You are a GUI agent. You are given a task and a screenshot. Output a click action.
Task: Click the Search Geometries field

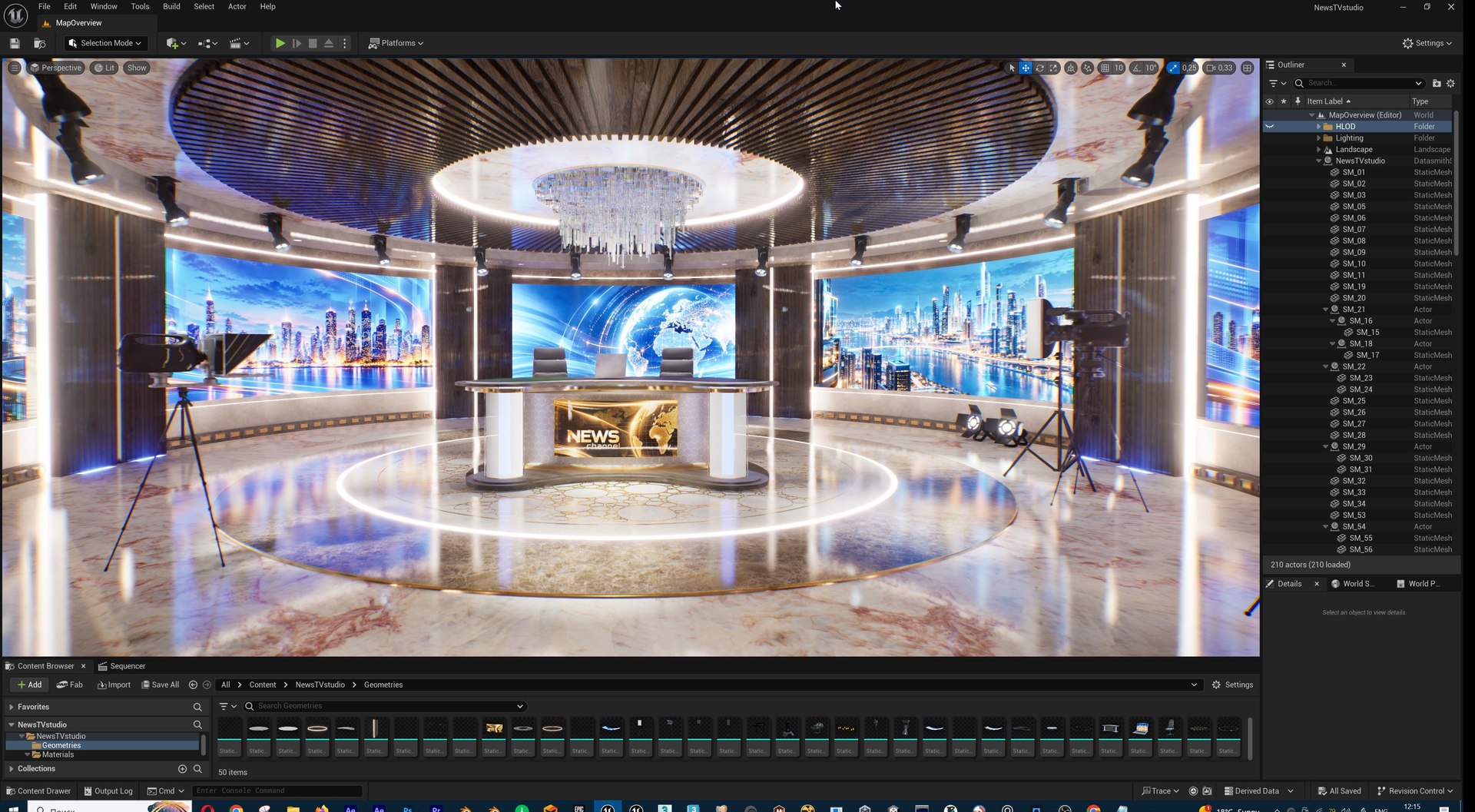point(384,706)
